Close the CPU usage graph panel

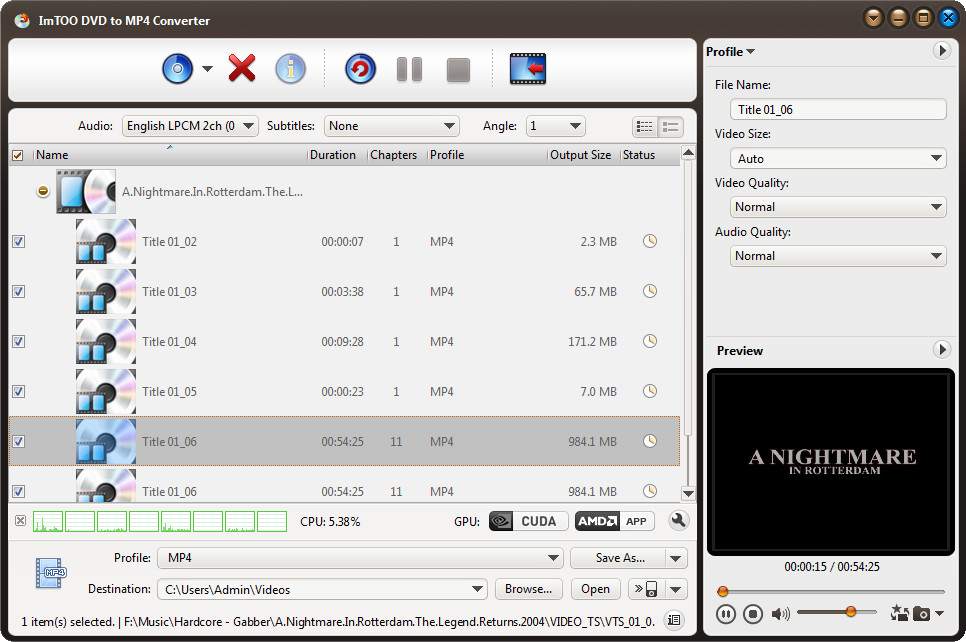point(20,521)
